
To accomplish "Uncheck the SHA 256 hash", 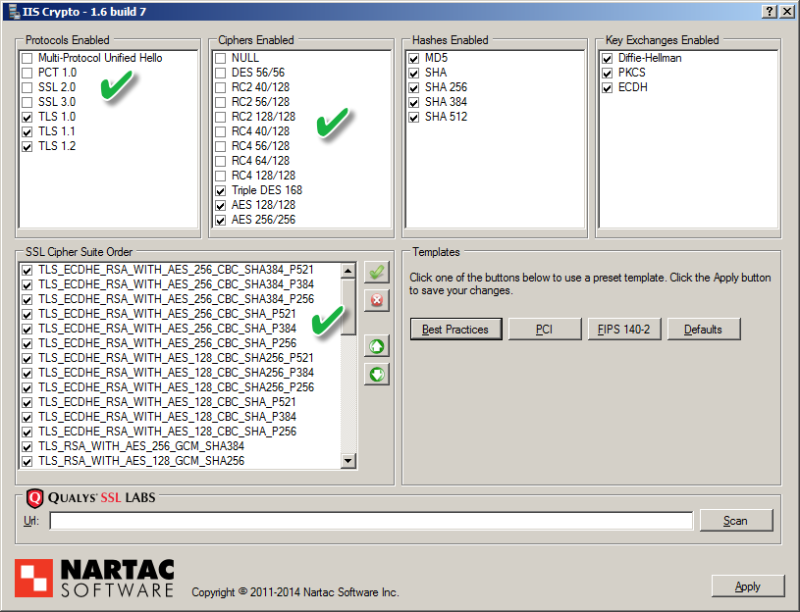I will click(414, 88).
